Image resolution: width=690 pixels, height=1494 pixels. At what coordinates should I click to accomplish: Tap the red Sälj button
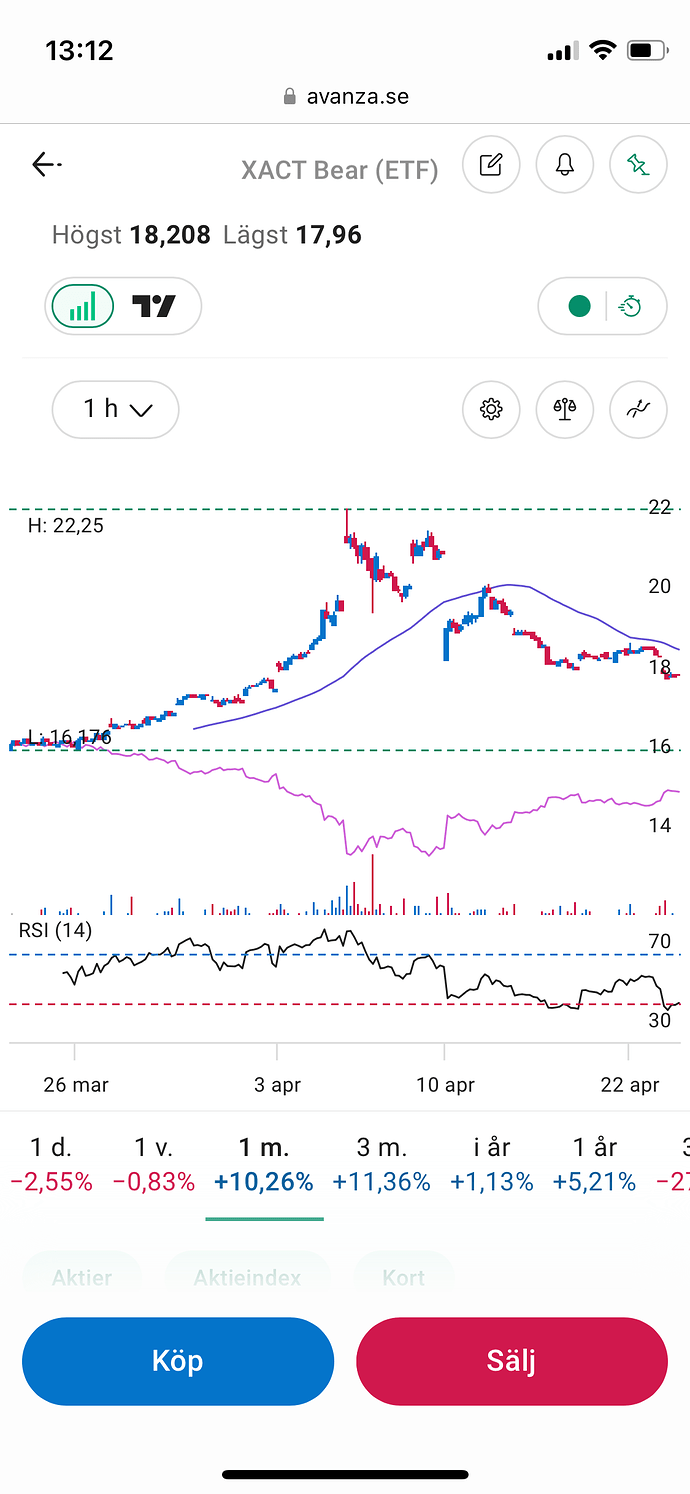point(512,1361)
